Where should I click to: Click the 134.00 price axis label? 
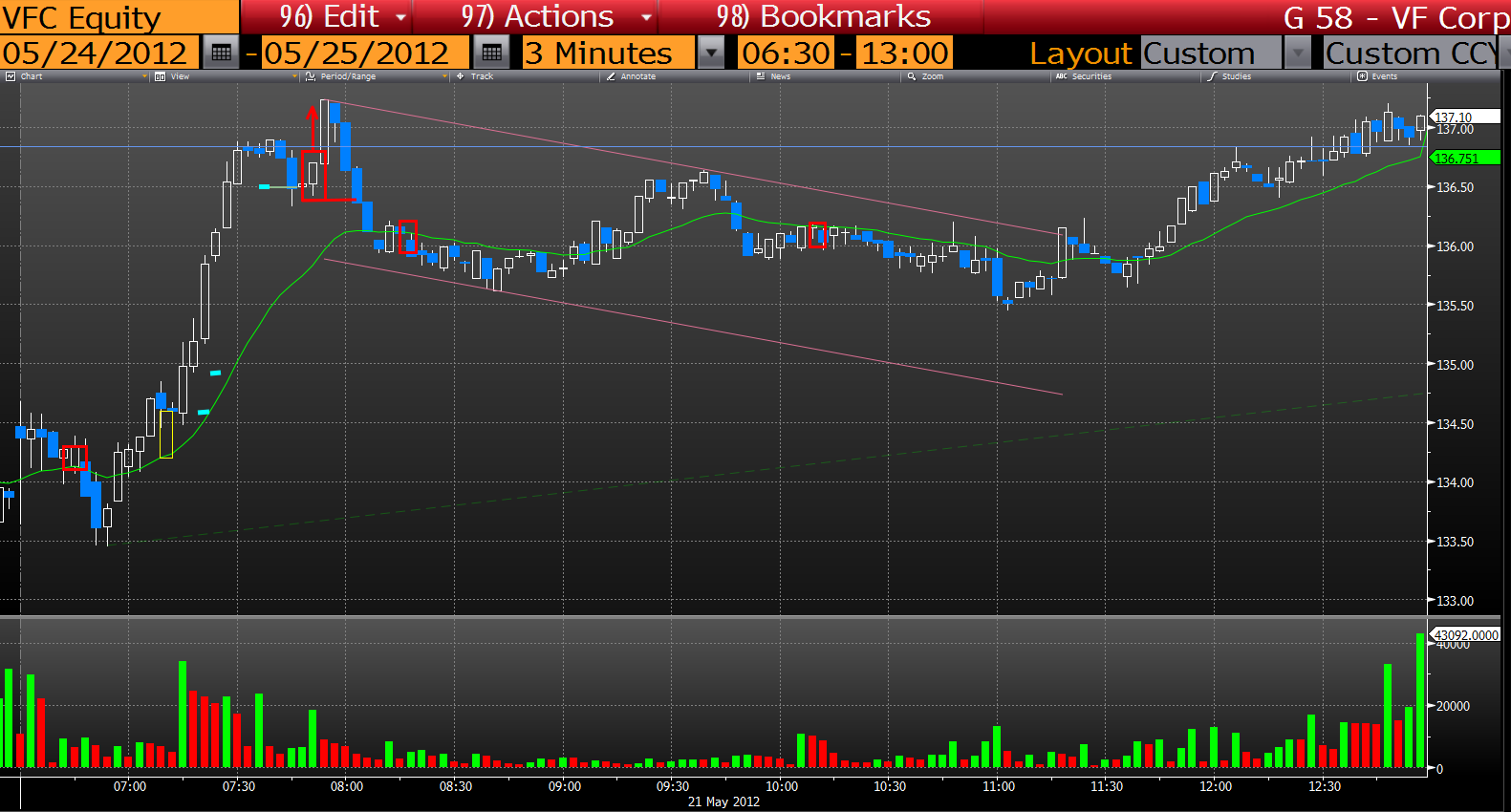pyautogui.click(x=1456, y=482)
